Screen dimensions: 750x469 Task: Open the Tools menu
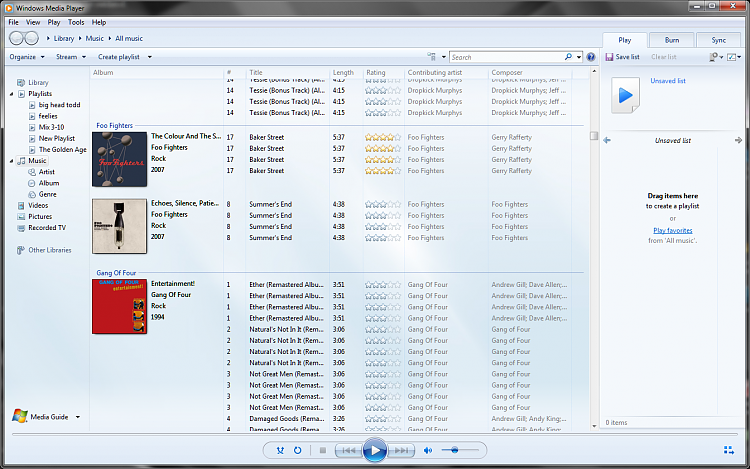click(76, 22)
